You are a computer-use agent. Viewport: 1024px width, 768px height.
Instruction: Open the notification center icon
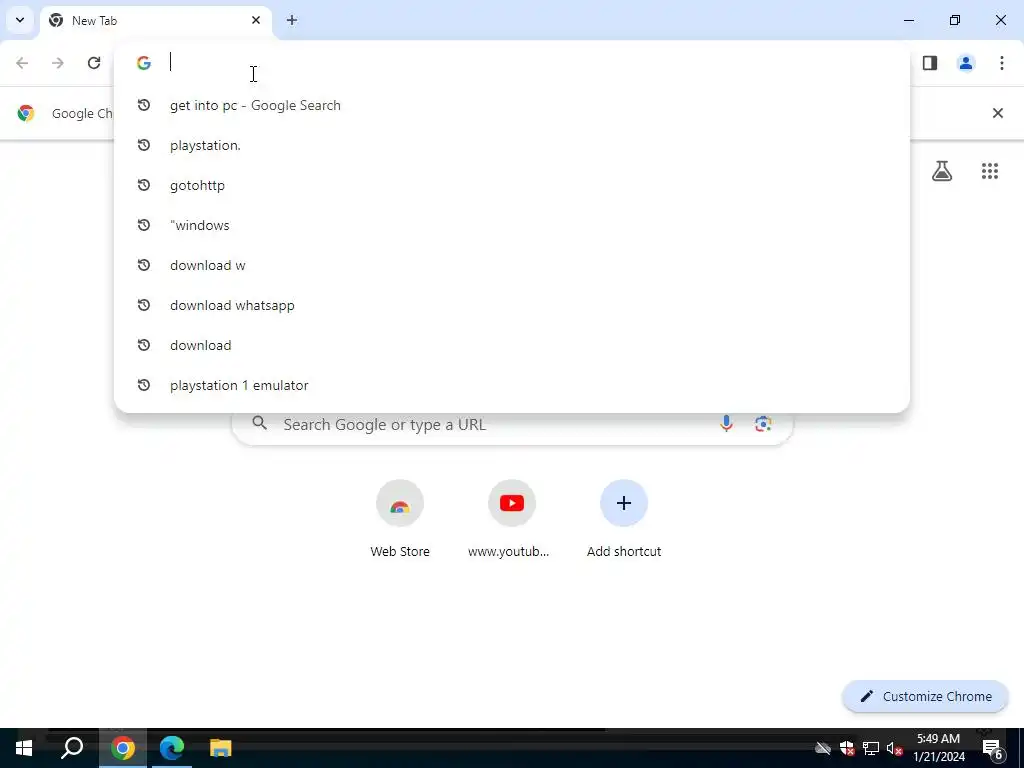click(x=993, y=748)
